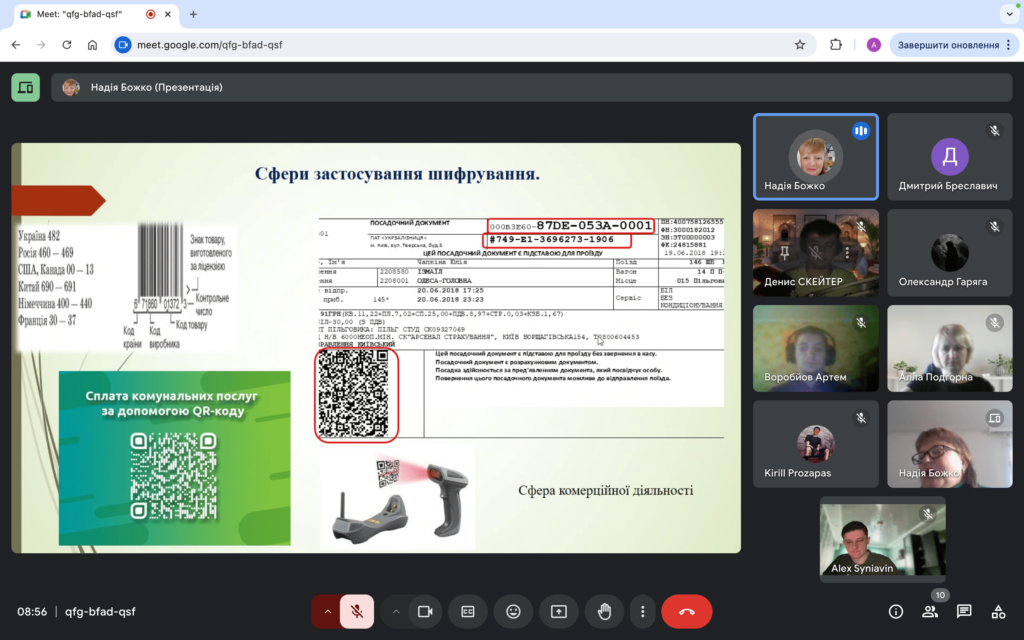Screen dimensions: 1024x640
Task: Start presenting your screen
Action: [559, 612]
